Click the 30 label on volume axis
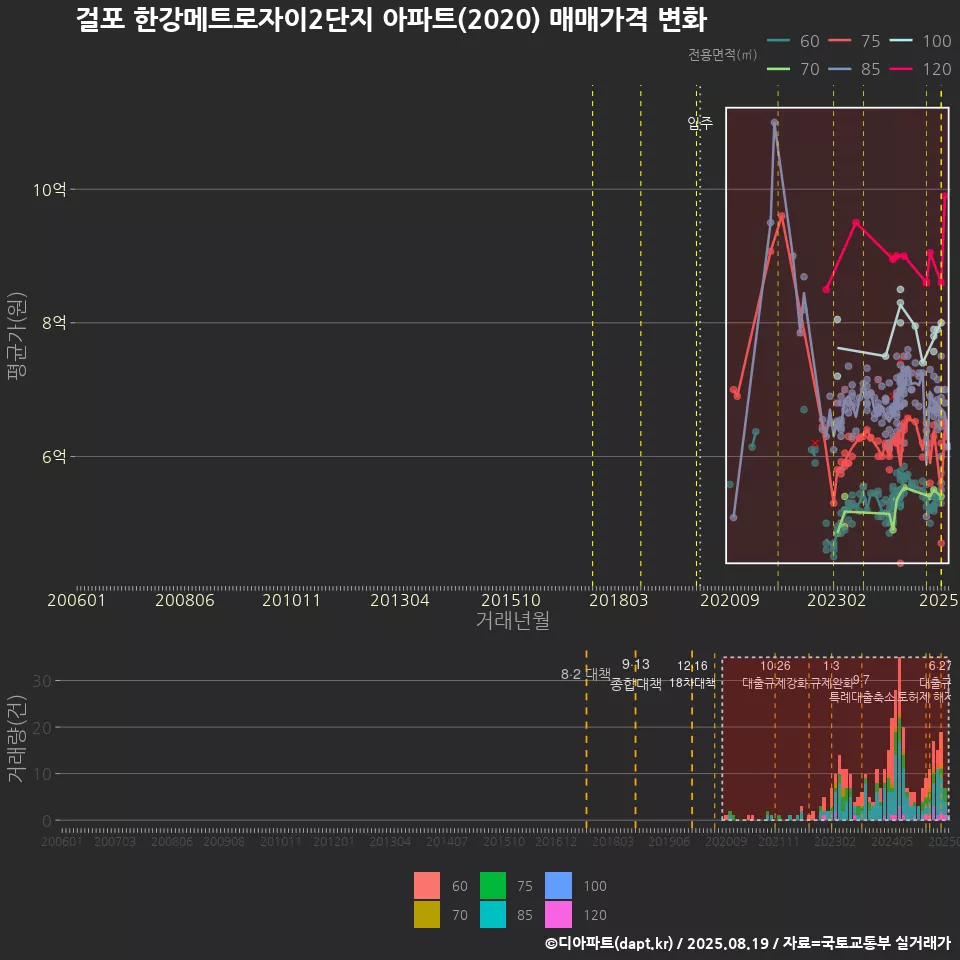Screen dimensions: 960x960 tap(42, 680)
